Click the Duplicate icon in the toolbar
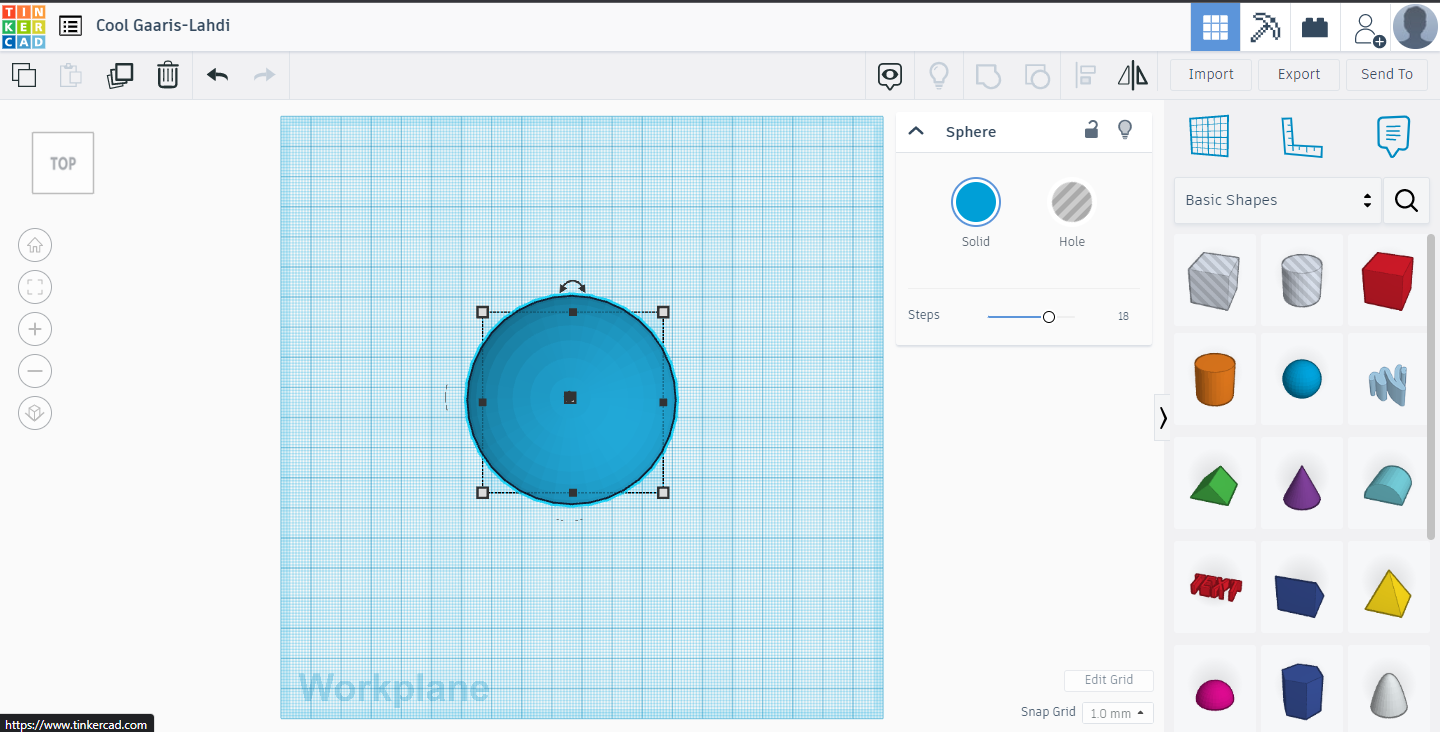This screenshot has width=1440, height=732. [x=120, y=74]
